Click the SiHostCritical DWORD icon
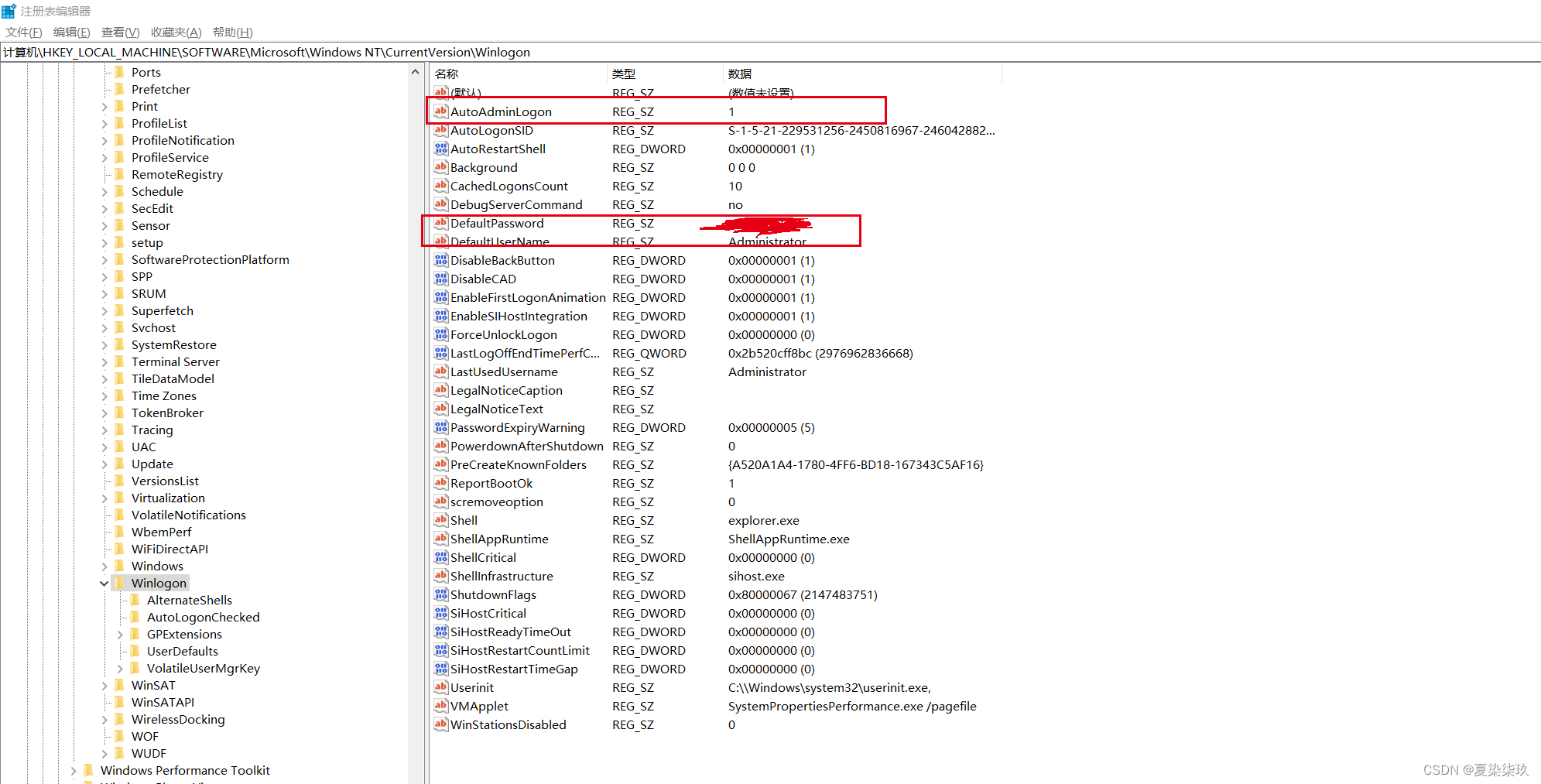Viewport: 1541px width, 784px height. [x=441, y=613]
